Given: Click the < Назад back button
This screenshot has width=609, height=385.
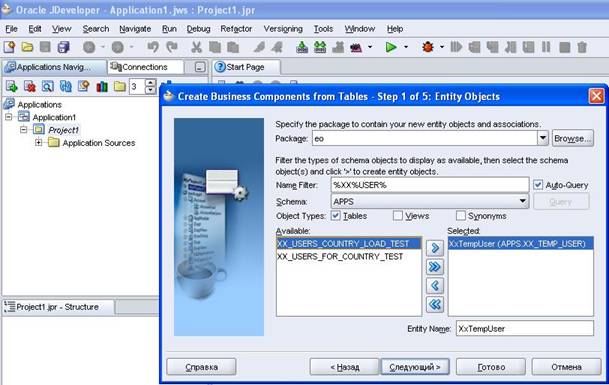Looking at the screenshot, I should click(345, 367).
